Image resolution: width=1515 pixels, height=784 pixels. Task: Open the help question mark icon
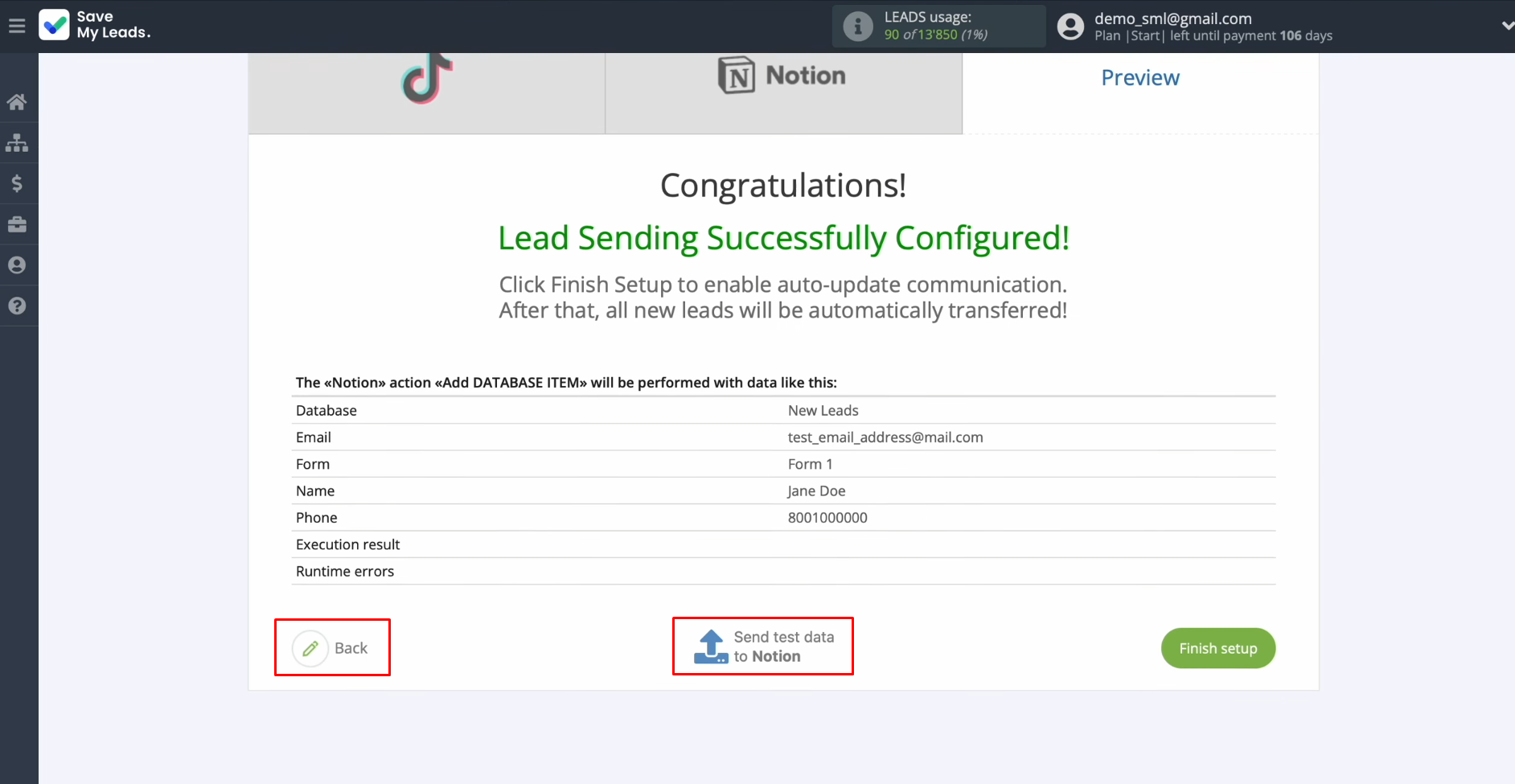pyautogui.click(x=17, y=306)
